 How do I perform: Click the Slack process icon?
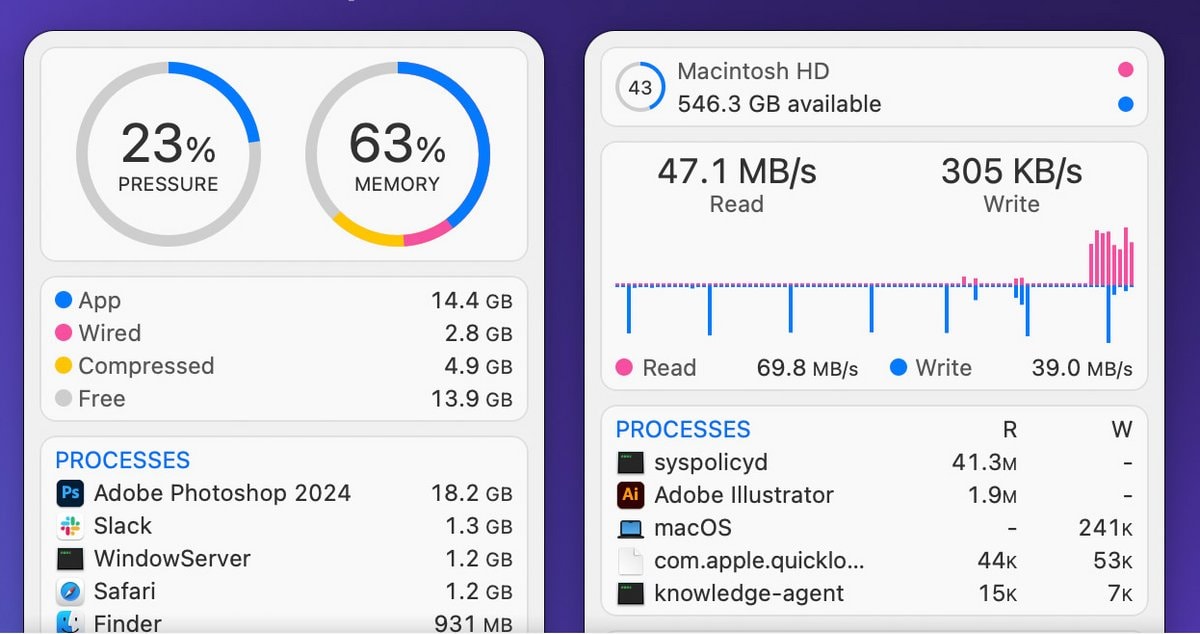click(x=70, y=526)
